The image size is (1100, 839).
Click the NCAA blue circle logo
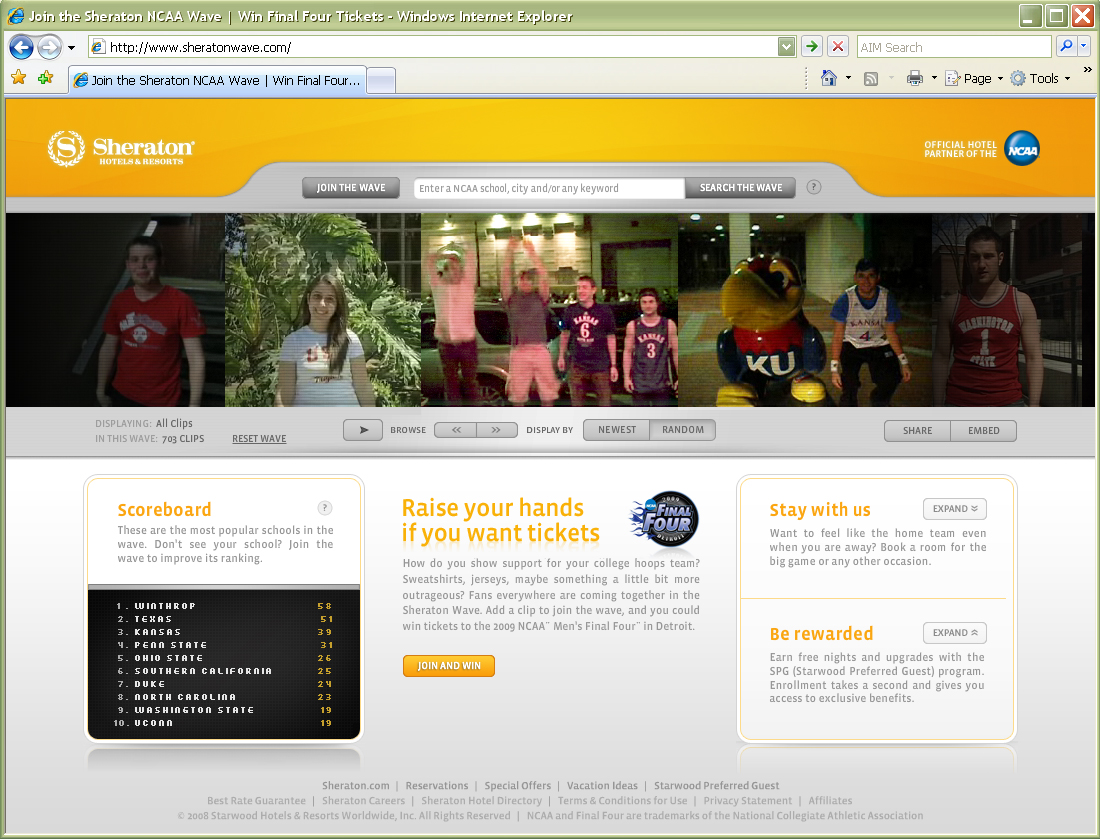1022,149
